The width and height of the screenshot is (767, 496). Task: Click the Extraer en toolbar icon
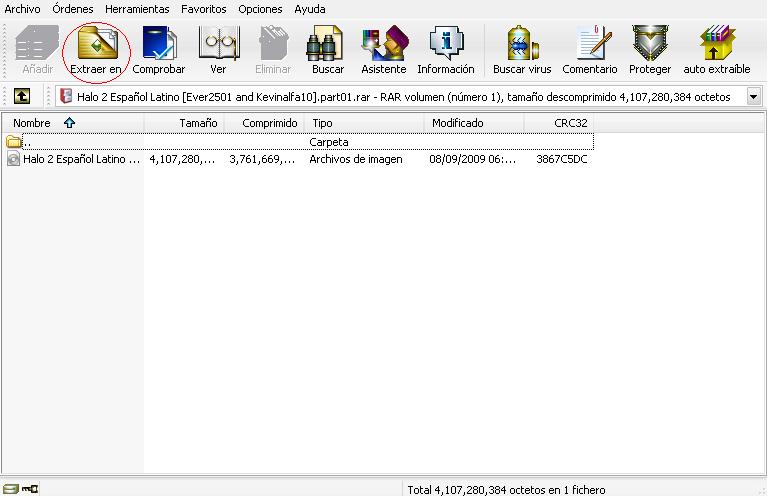click(98, 43)
